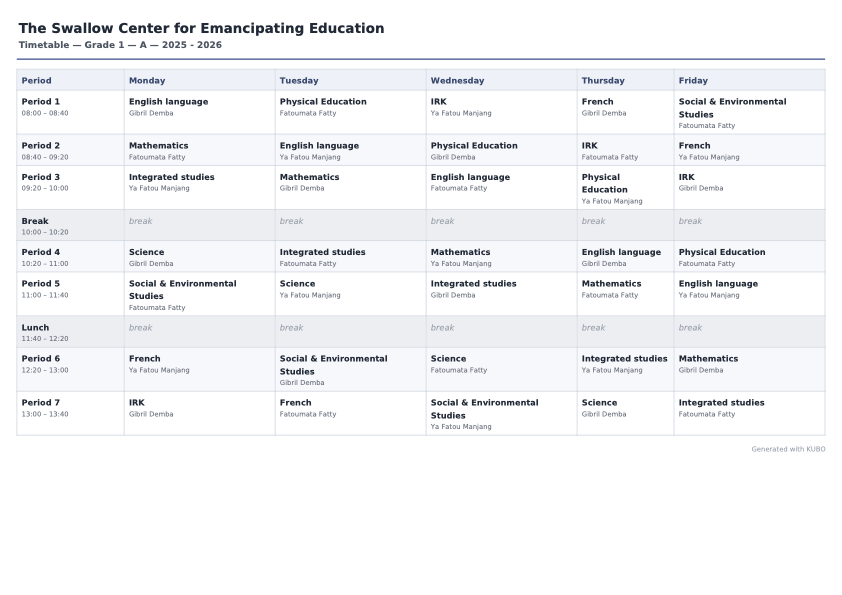The height and width of the screenshot is (595, 842).
Task: Select Wednesday Period 4 Mathematics cell
Action: click(502, 256)
